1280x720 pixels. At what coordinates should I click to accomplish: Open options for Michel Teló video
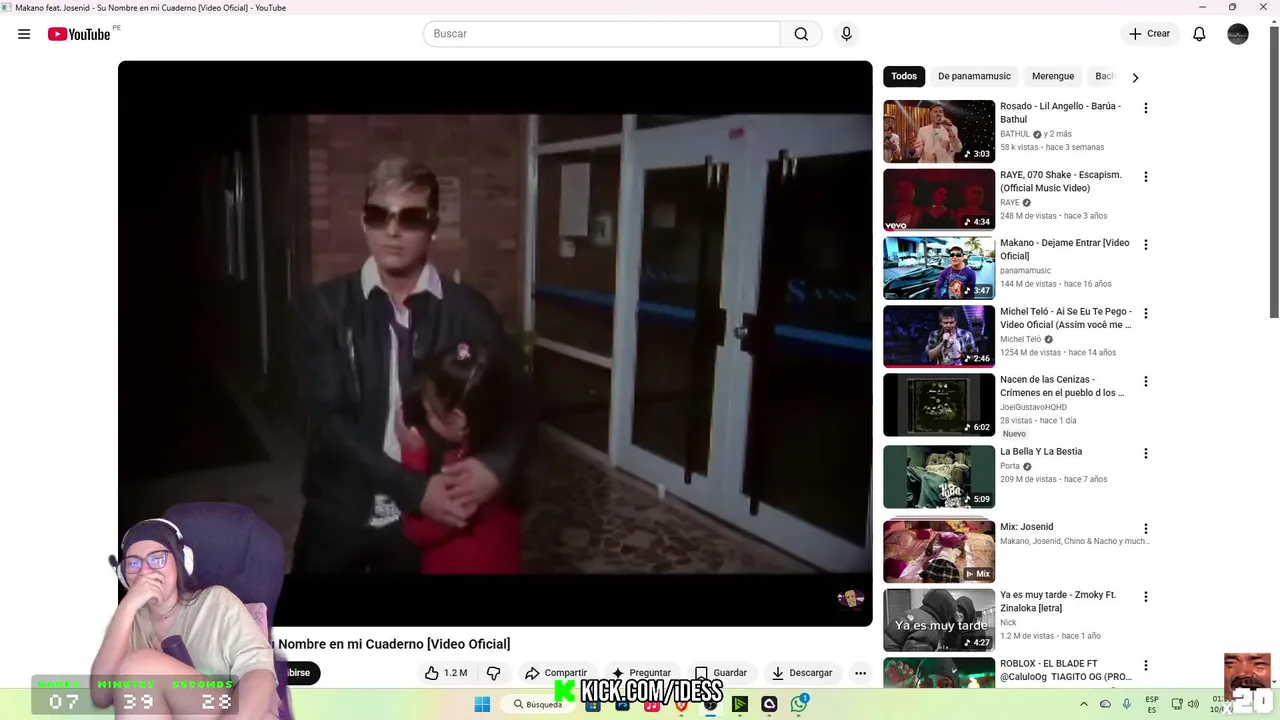[x=1146, y=314]
